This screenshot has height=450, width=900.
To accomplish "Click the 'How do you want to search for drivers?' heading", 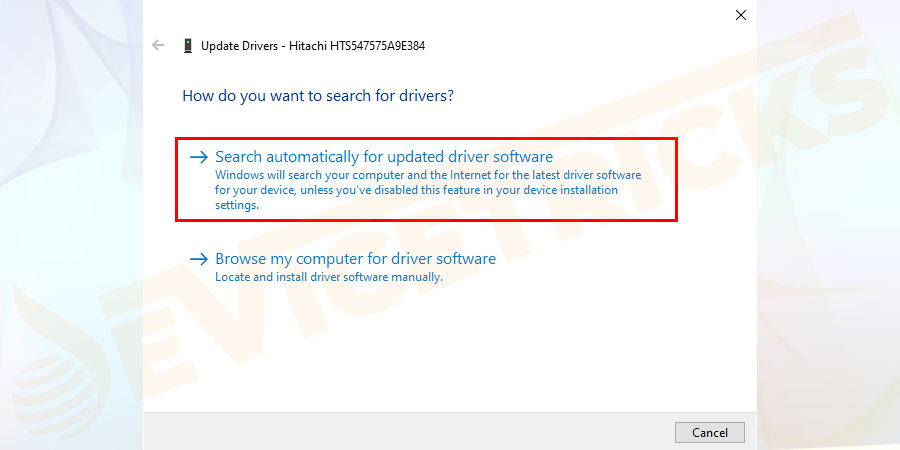I will (318, 95).
